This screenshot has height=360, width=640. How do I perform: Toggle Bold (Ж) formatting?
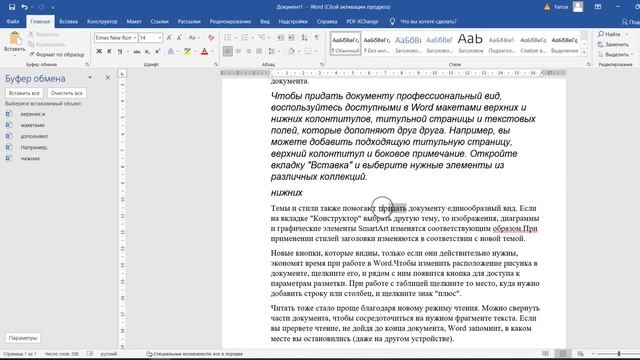pyautogui.click(x=99, y=51)
